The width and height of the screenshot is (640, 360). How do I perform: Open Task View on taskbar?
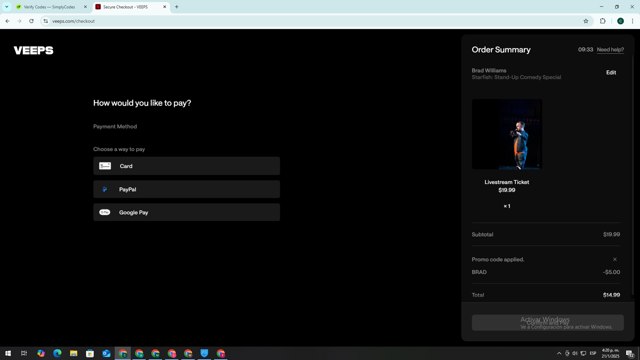tap(24, 353)
